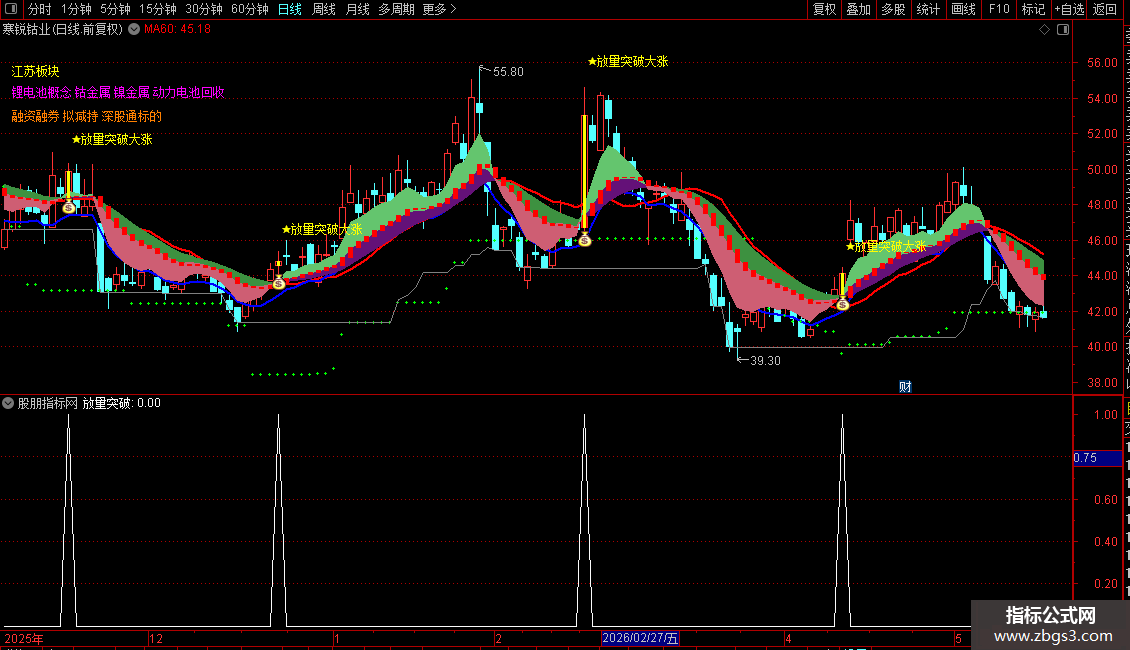1130x650 pixels.
Task: Open 多周期 multi-period view
Action: 396,9
